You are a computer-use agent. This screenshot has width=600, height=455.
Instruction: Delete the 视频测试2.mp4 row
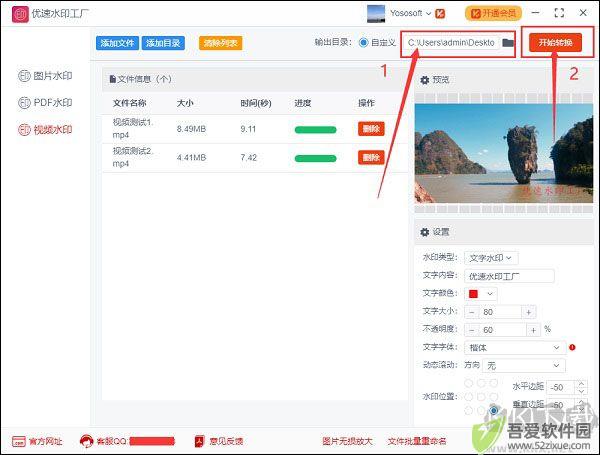[371, 157]
